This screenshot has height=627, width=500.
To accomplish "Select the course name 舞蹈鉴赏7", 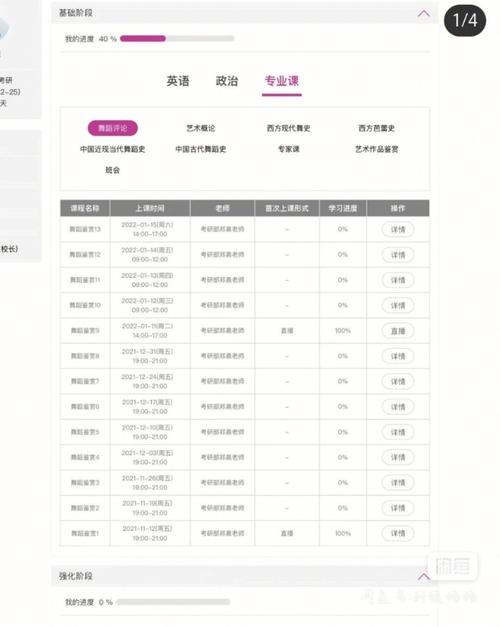I will [x=85, y=381].
